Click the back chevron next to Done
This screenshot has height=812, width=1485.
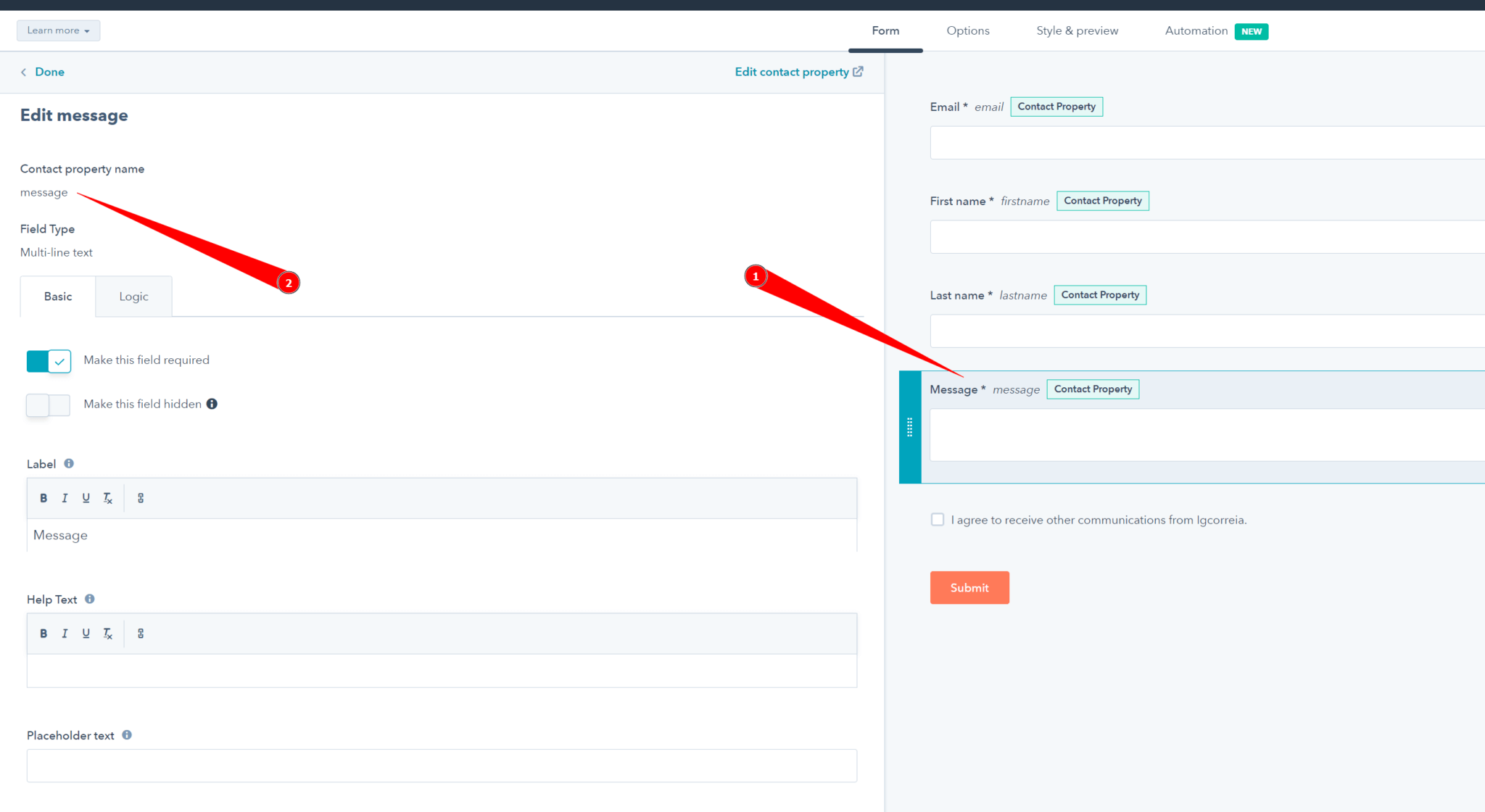pos(23,72)
